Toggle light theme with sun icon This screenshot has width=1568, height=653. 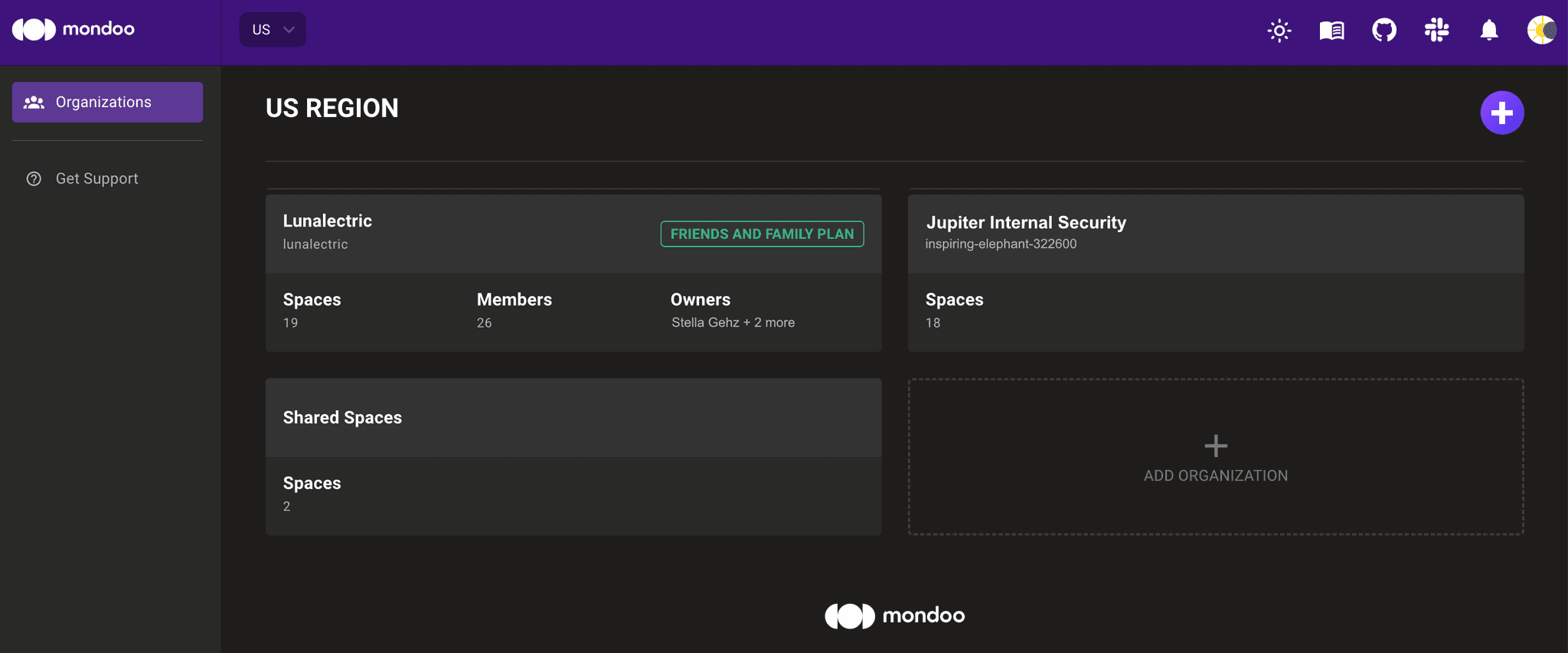[x=1279, y=31]
